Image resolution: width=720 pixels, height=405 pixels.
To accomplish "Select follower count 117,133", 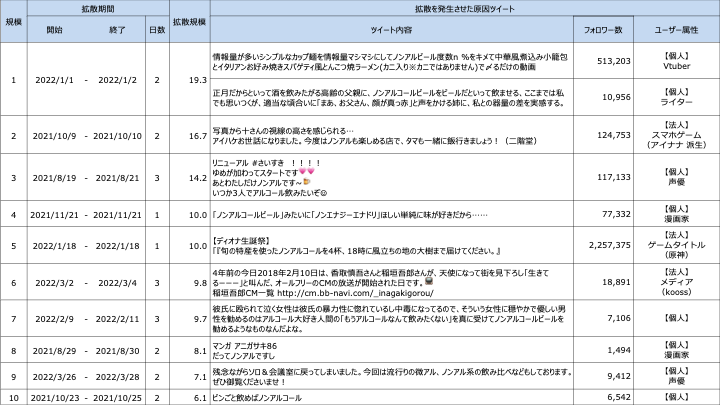I will [x=613, y=177].
